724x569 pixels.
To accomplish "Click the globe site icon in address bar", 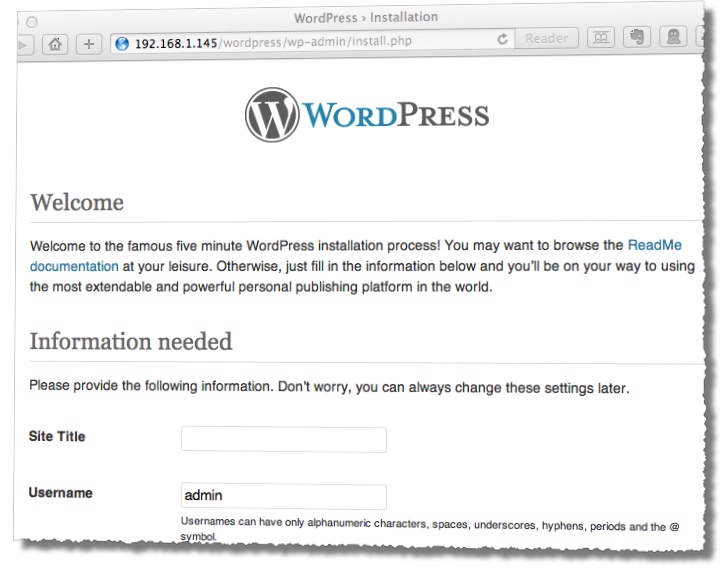I will pos(122,43).
